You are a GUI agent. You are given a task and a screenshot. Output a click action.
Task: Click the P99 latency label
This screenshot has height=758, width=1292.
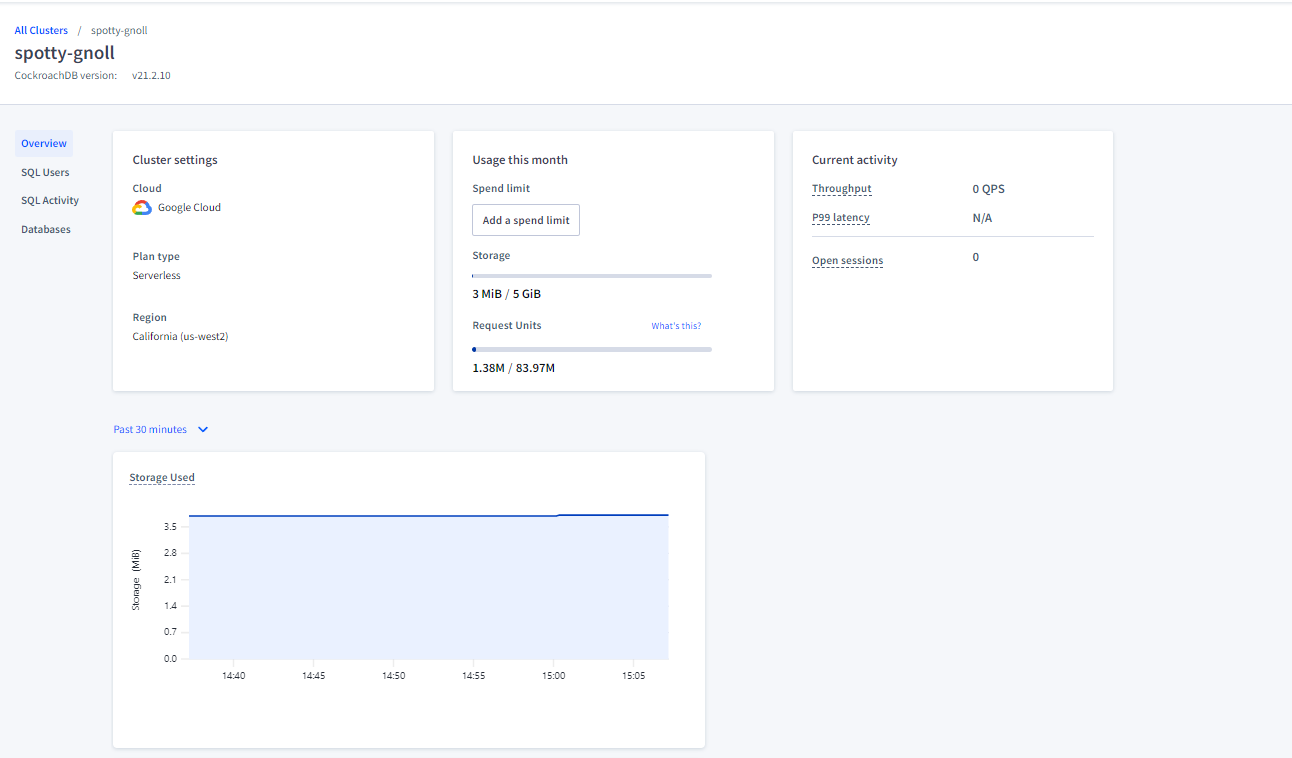click(841, 218)
